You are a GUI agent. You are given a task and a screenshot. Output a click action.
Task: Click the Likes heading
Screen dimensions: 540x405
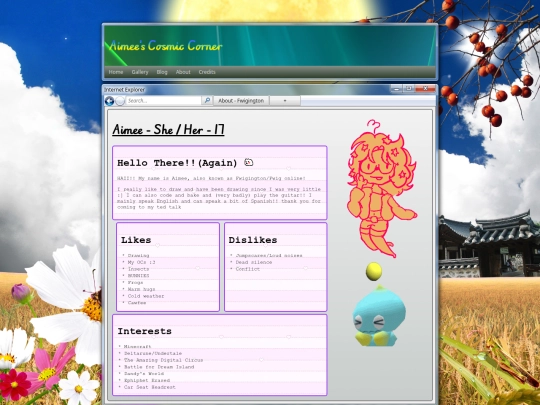(x=136, y=240)
